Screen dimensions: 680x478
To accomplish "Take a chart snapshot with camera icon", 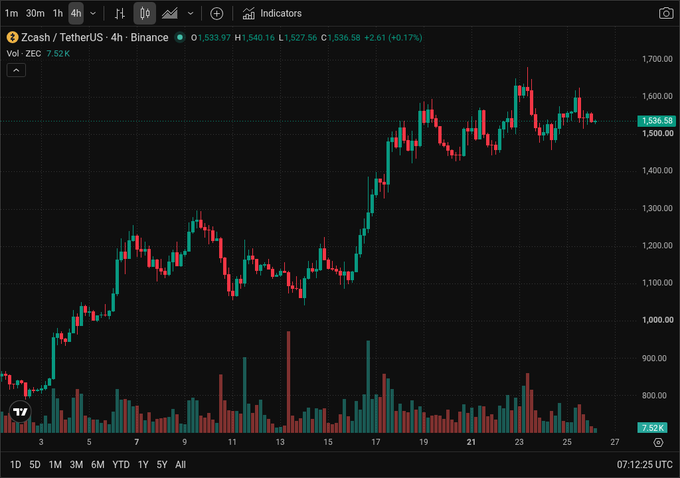I will (x=666, y=13).
